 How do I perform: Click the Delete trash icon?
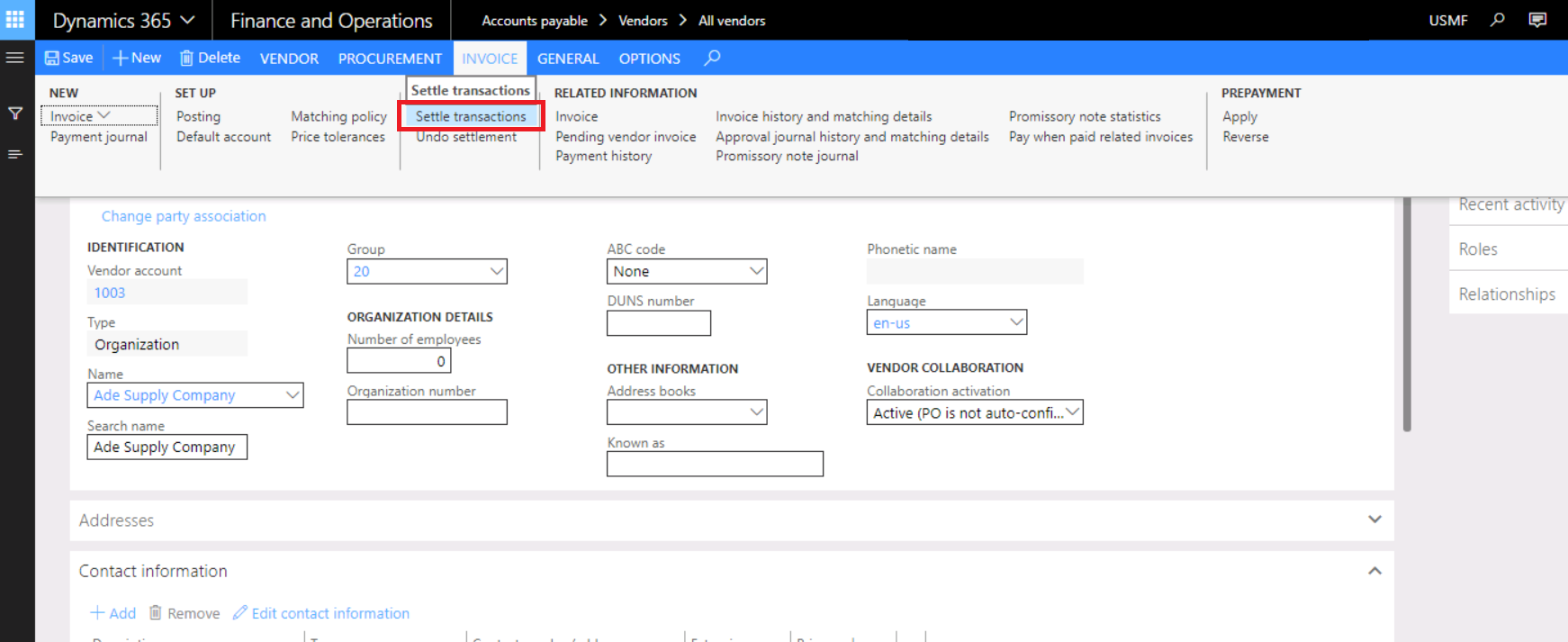(186, 59)
